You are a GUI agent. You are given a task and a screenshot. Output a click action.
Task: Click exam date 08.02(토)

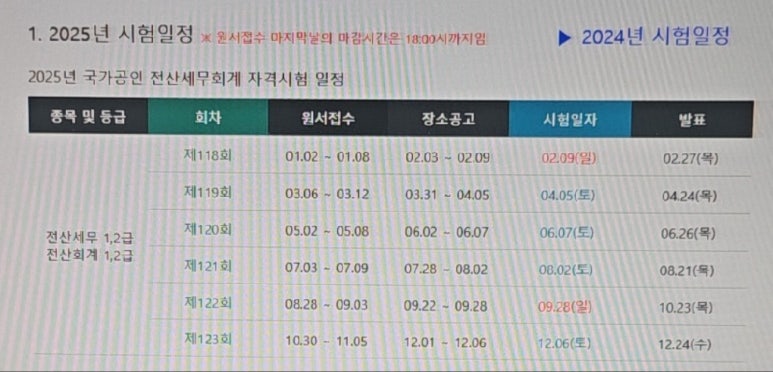(x=566, y=270)
